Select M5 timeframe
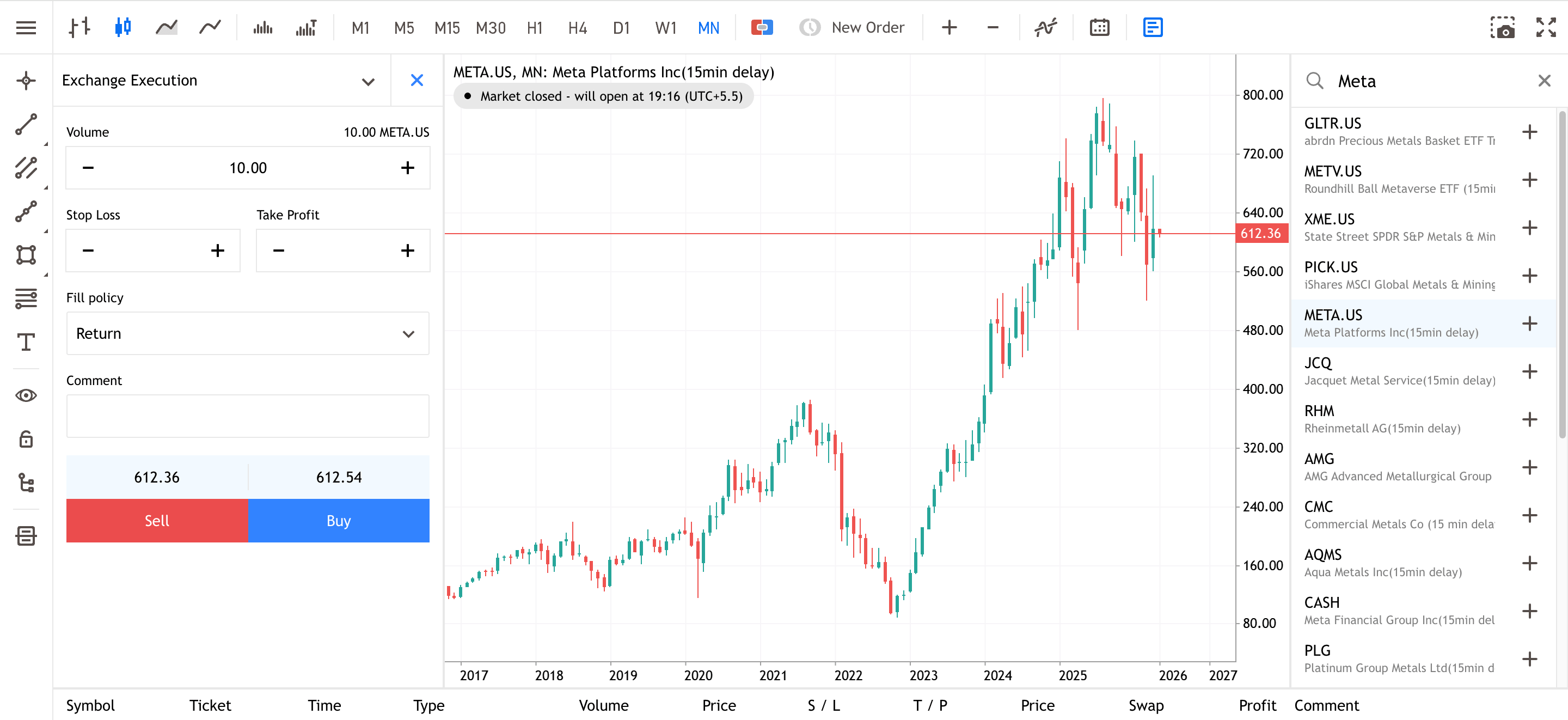The image size is (1568, 720). click(404, 28)
